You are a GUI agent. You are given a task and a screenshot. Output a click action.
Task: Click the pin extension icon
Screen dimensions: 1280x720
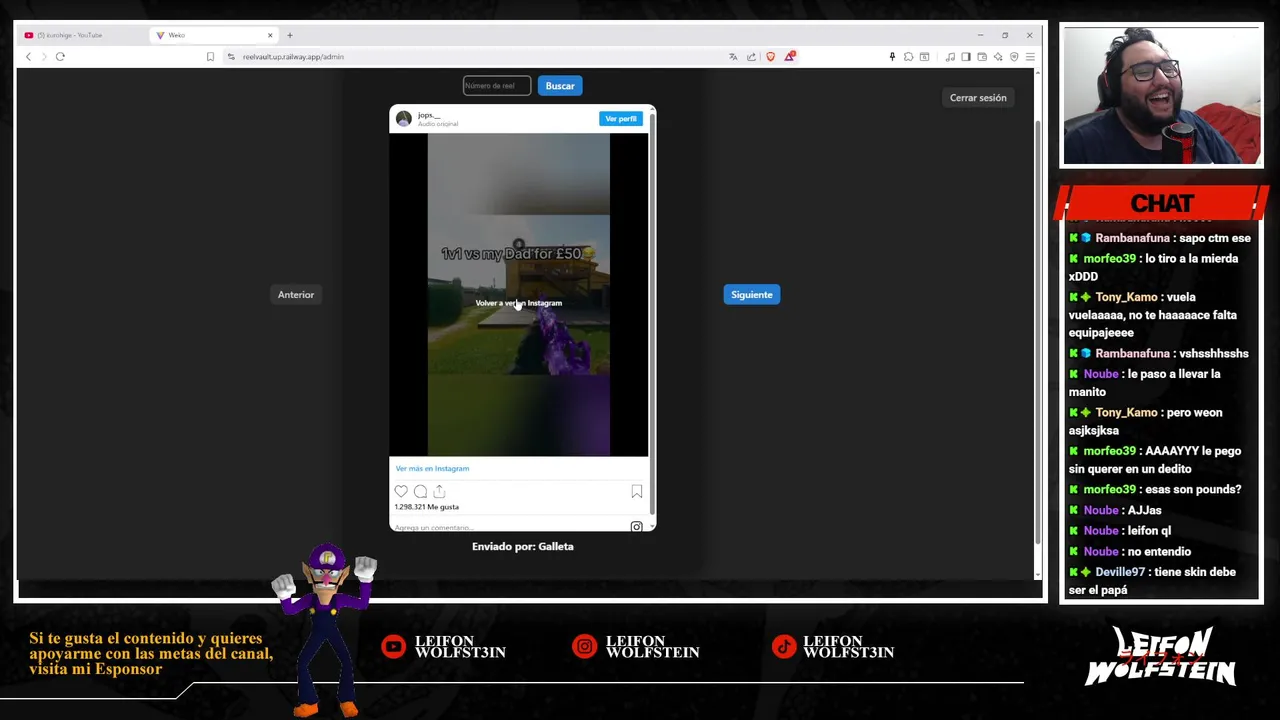(x=892, y=57)
